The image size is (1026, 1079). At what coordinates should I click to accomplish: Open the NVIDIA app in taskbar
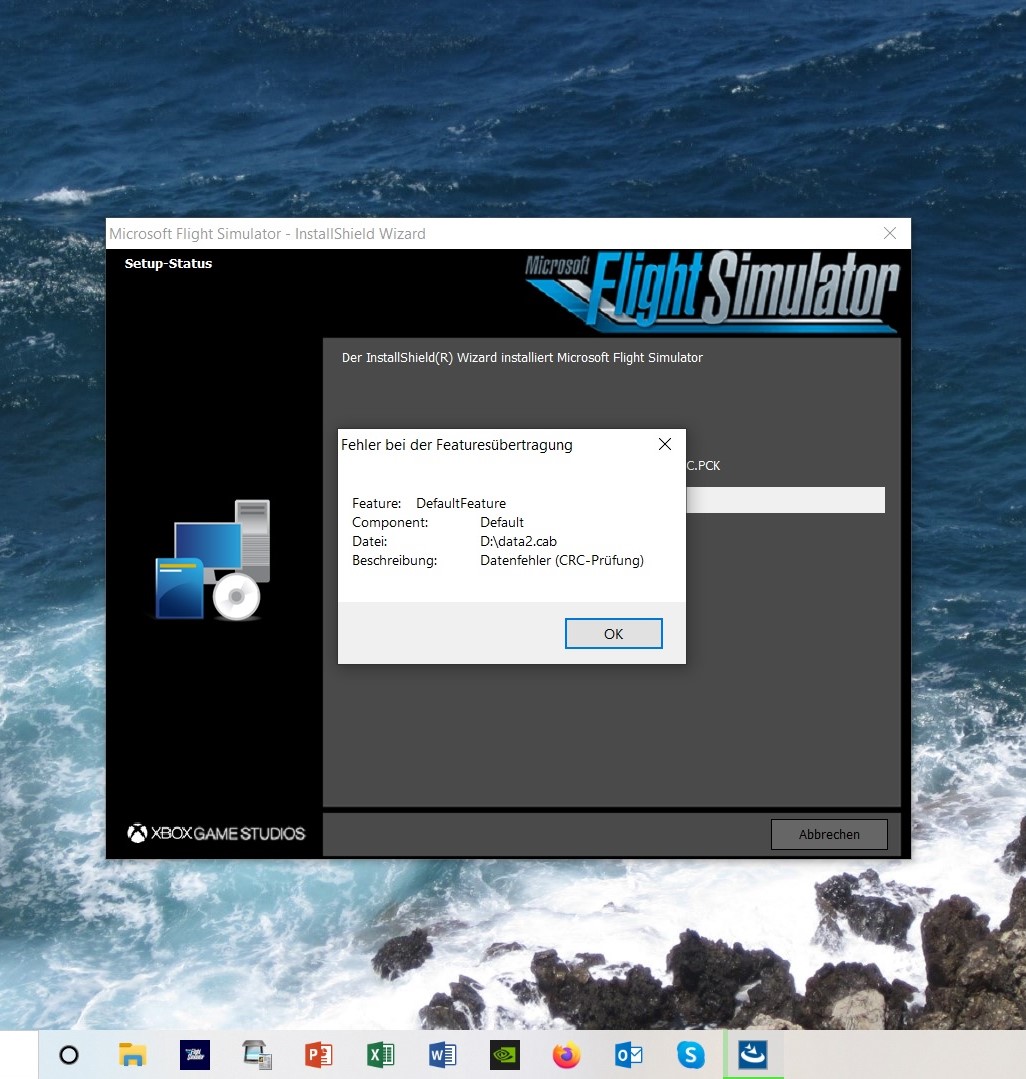coord(504,1054)
